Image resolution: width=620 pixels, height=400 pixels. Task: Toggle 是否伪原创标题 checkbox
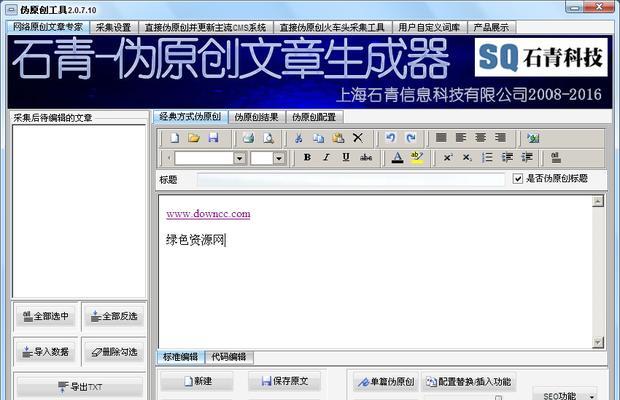pos(518,179)
